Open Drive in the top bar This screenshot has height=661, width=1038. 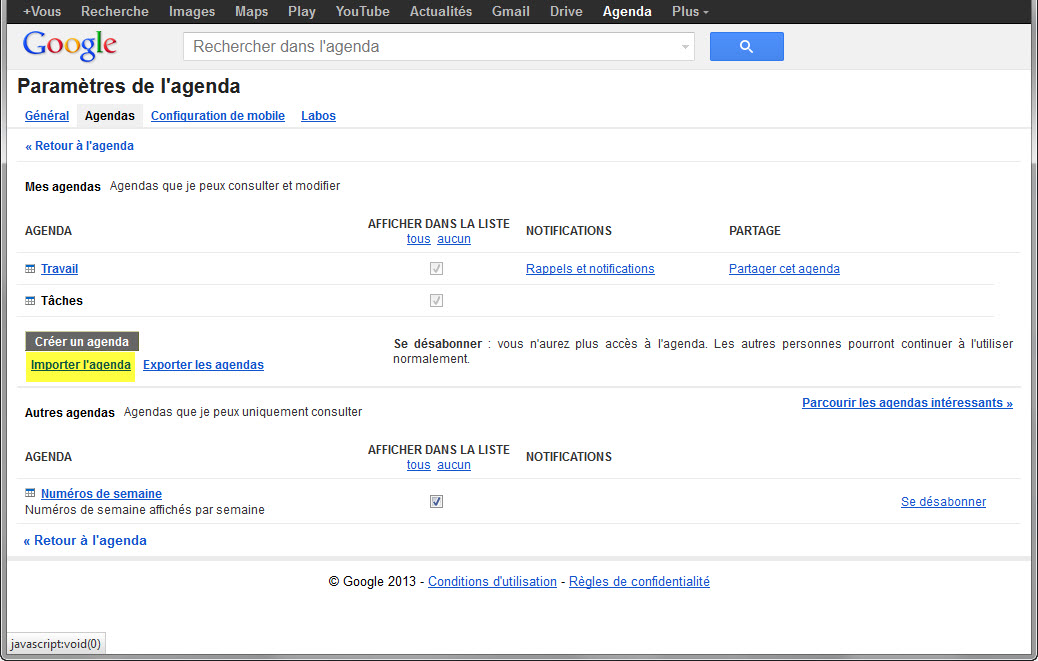pos(566,11)
